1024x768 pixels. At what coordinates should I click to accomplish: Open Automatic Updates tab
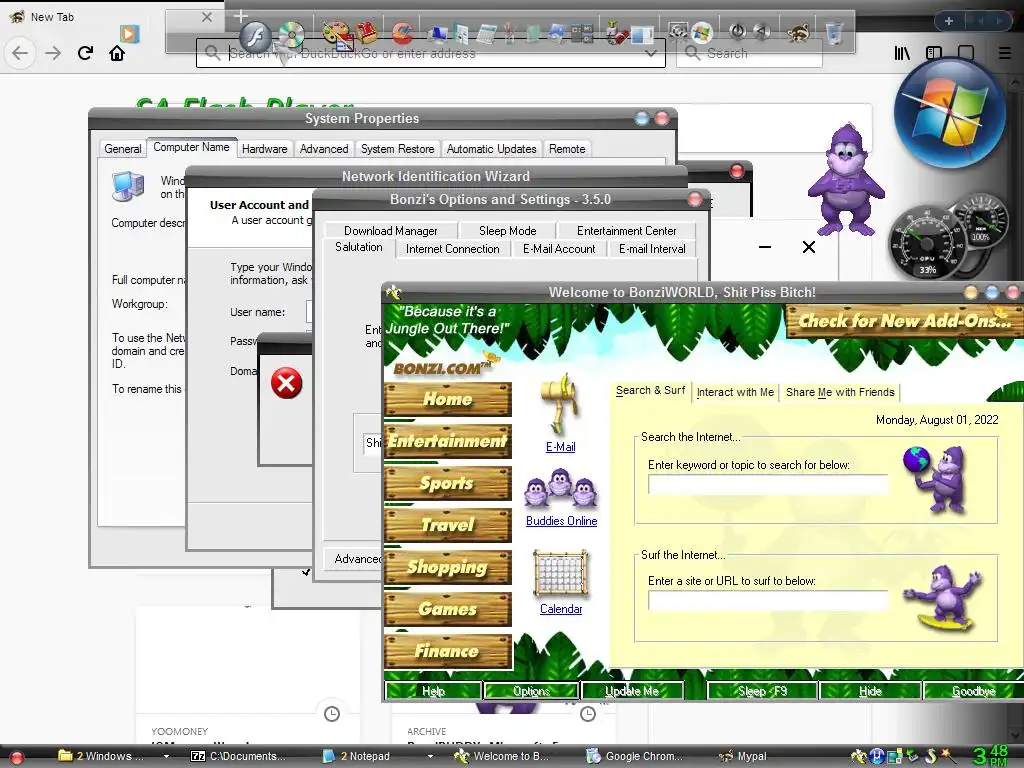(491, 149)
